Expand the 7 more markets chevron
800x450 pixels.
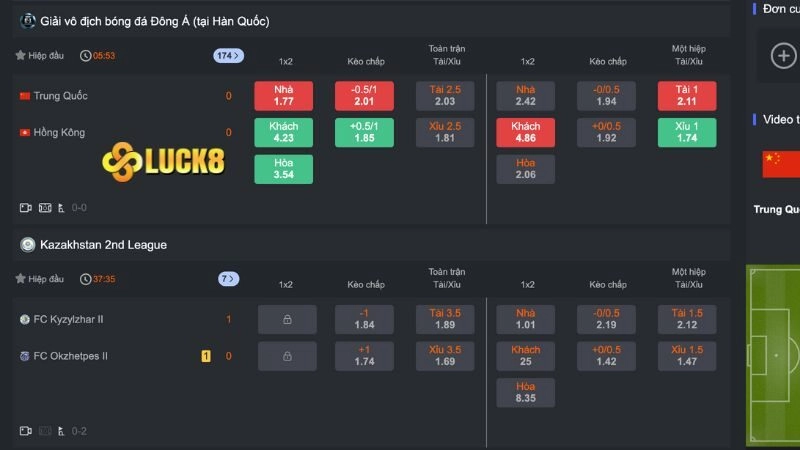point(229,279)
